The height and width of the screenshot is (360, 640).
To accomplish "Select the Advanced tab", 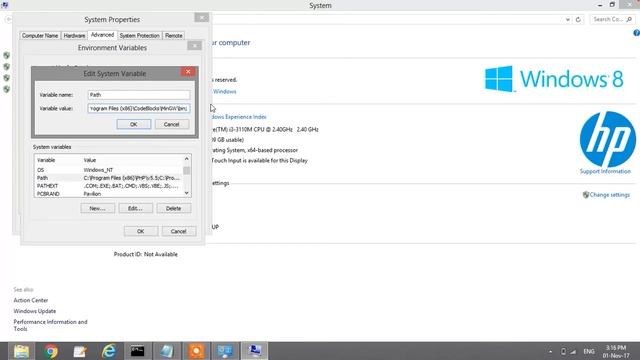I will (102, 35).
